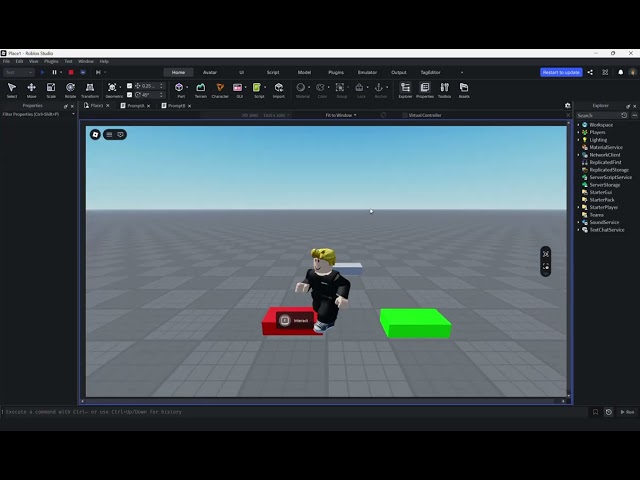Switch to the Model ribbon tab
Screen dimensions: 640x480
click(304, 72)
